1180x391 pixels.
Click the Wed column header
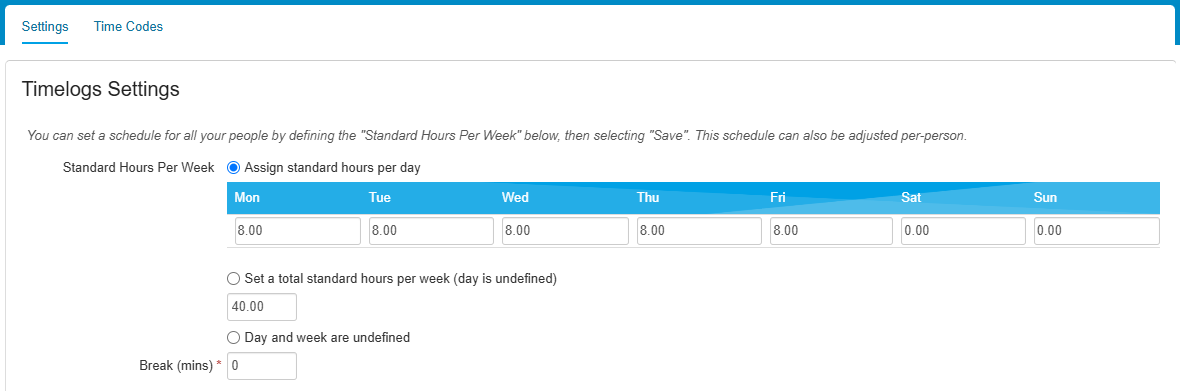click(x=515, y=198)
